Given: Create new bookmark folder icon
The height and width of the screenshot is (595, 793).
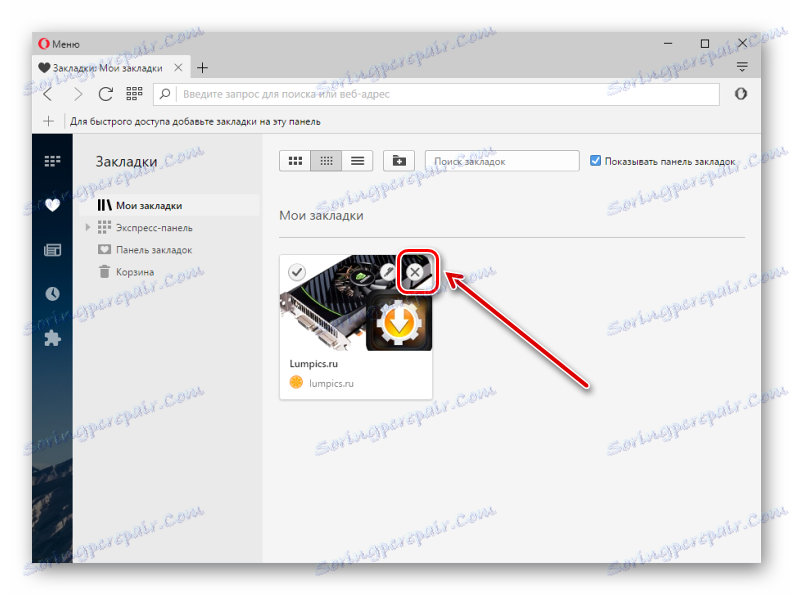Looking at the screenshot, I should point(399,161).
